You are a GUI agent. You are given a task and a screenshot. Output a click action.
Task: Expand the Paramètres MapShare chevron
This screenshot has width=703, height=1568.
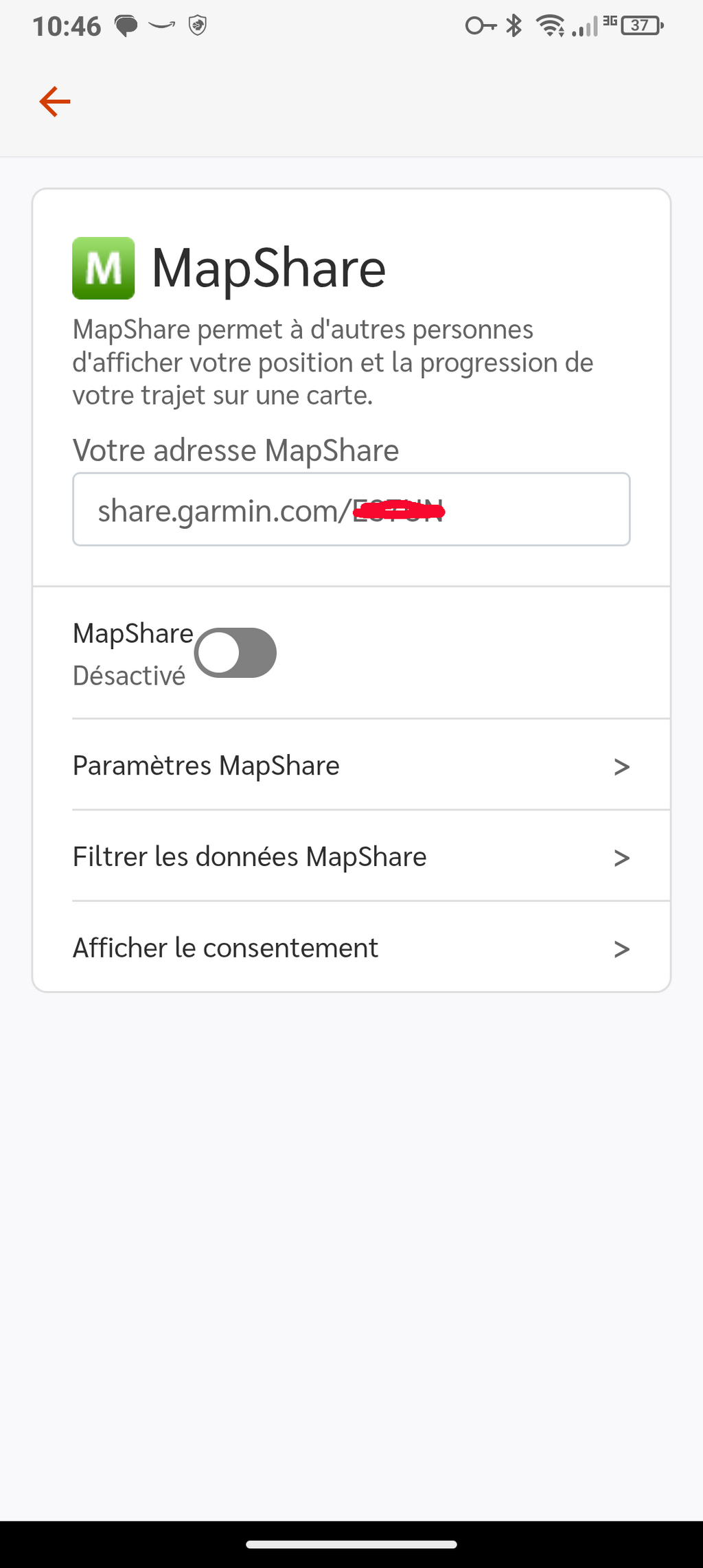621,766
